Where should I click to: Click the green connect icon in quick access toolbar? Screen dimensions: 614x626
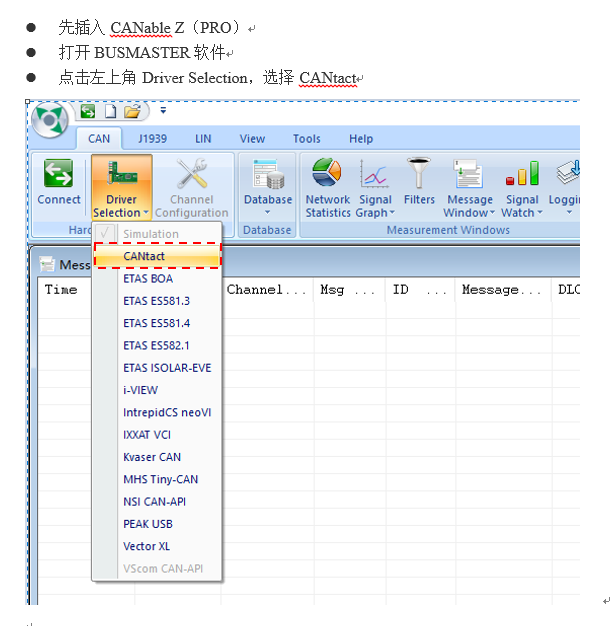click(88, 111)
